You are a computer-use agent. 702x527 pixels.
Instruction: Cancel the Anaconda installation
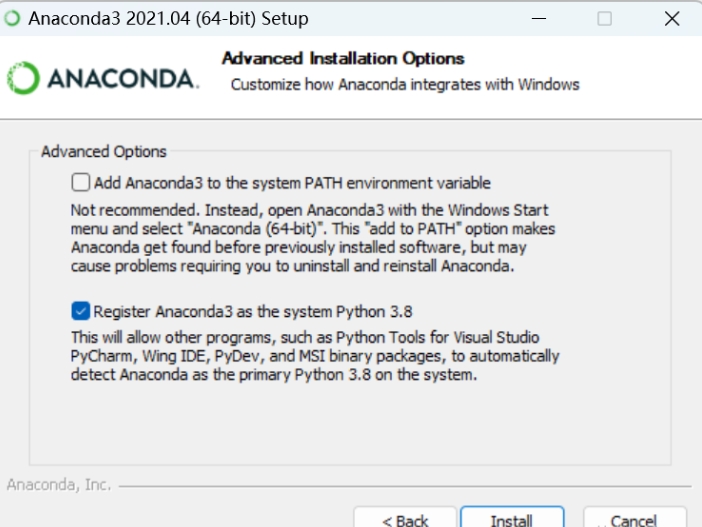[x=633, y=519]
